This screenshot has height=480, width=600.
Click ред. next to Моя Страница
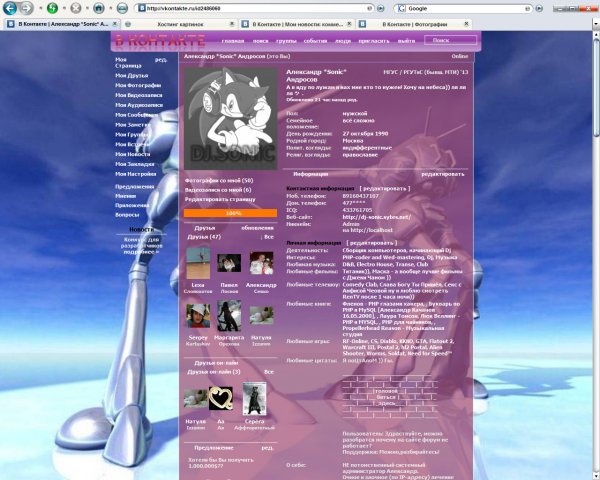(161, 60)
